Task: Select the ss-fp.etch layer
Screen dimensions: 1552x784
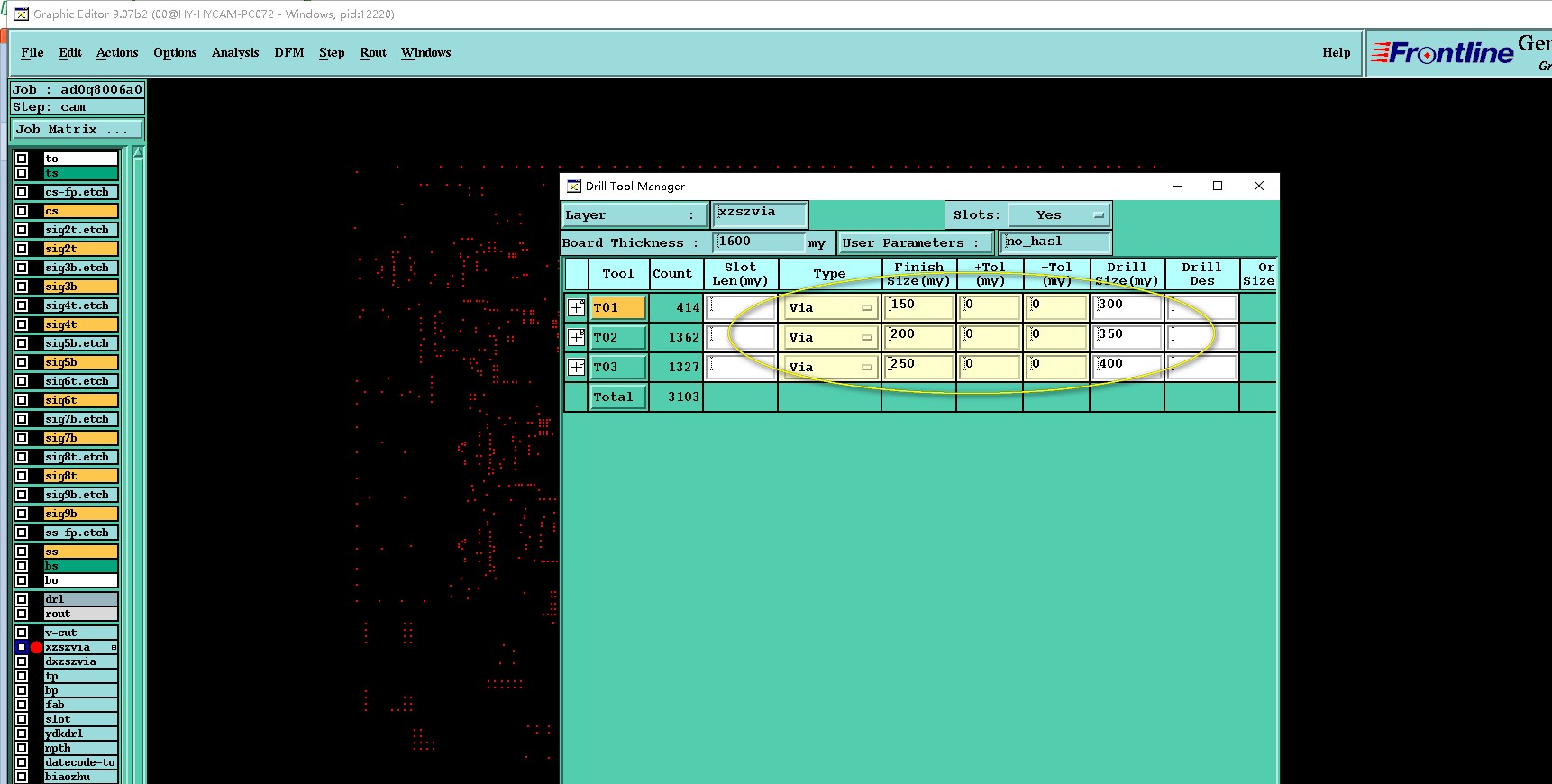Action: click(x=81, y=533)
